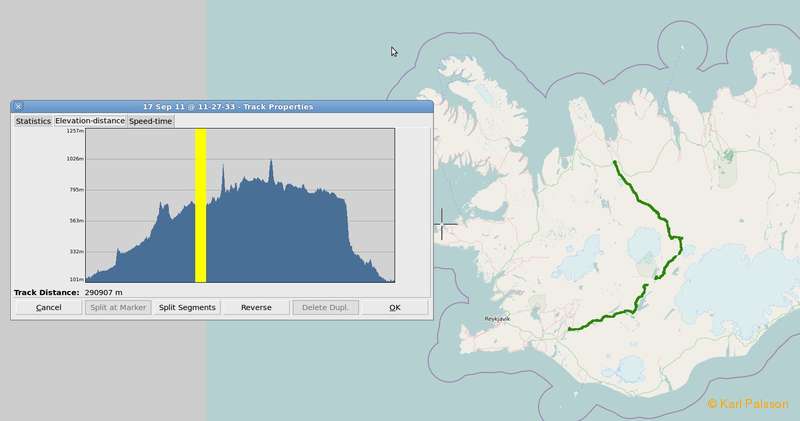
Task: Click the Delete Dupl. button
Action: point(325,307)
